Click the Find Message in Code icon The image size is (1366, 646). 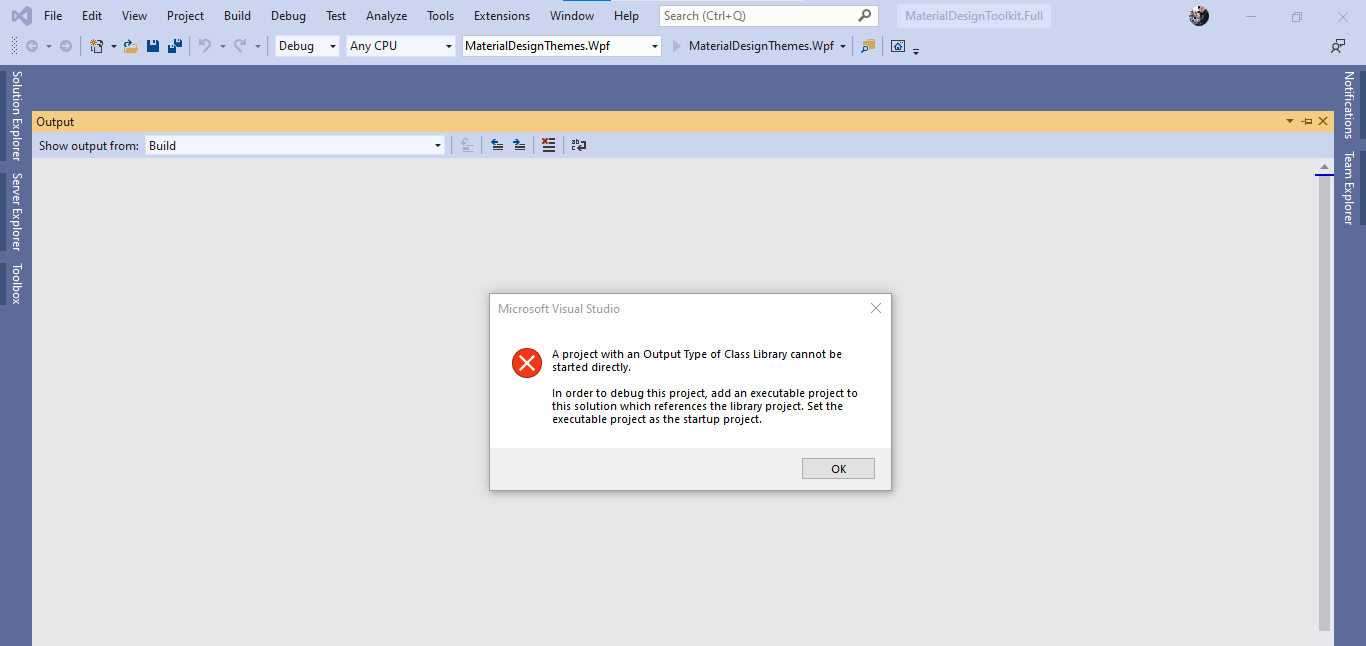tap(467, 145)
